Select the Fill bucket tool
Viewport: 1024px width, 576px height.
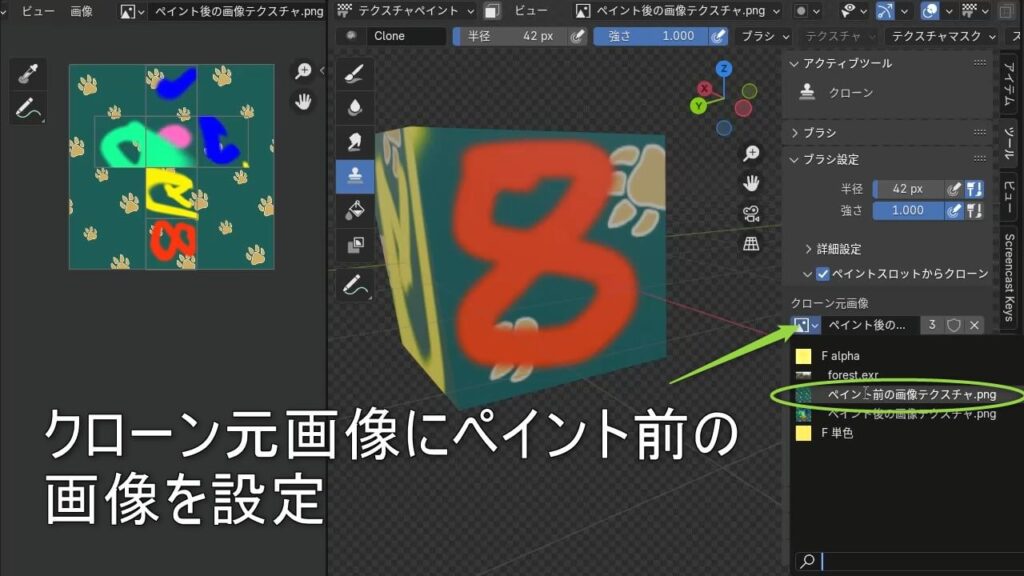(x=355, y=210)
